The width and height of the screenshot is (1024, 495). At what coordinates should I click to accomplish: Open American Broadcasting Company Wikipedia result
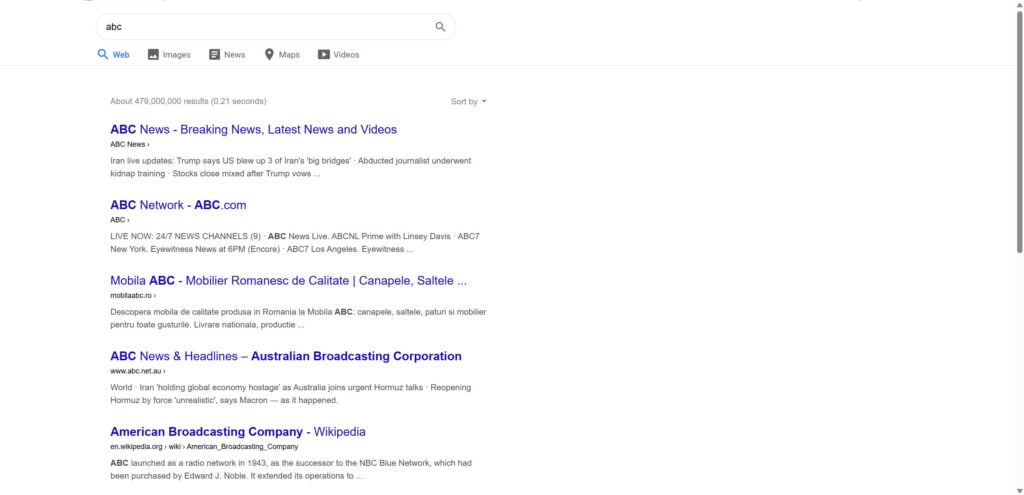coord(238,432)
